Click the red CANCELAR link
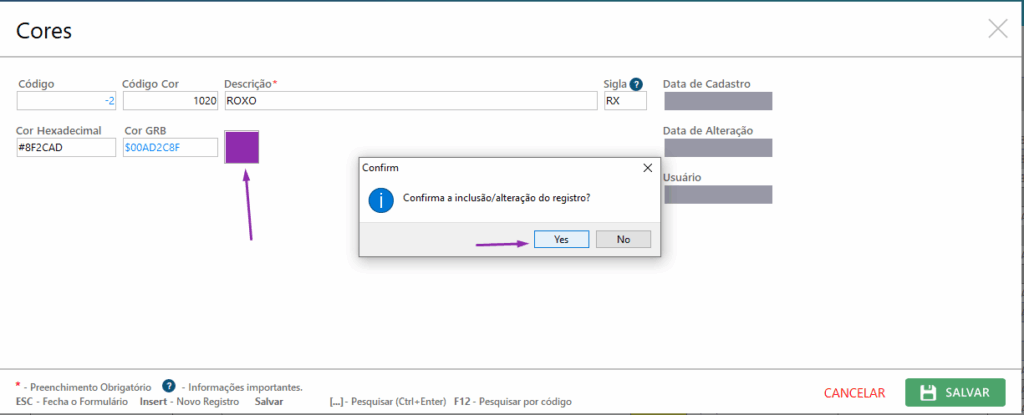The height and width of the screenshot is (415, 1024). 854,393
